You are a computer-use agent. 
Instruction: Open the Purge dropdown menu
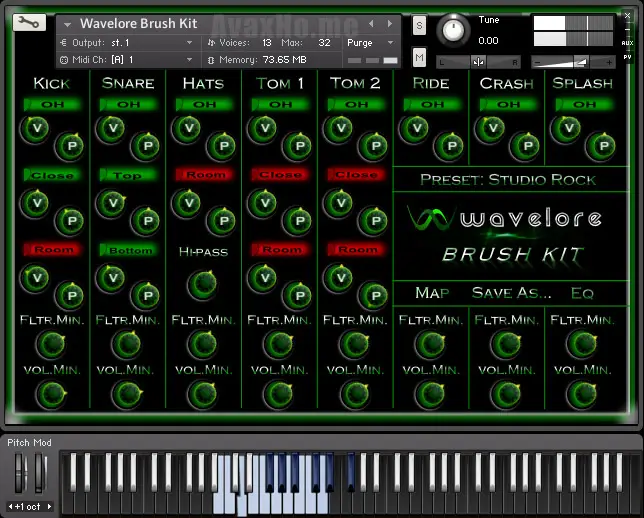click(370, 43)
